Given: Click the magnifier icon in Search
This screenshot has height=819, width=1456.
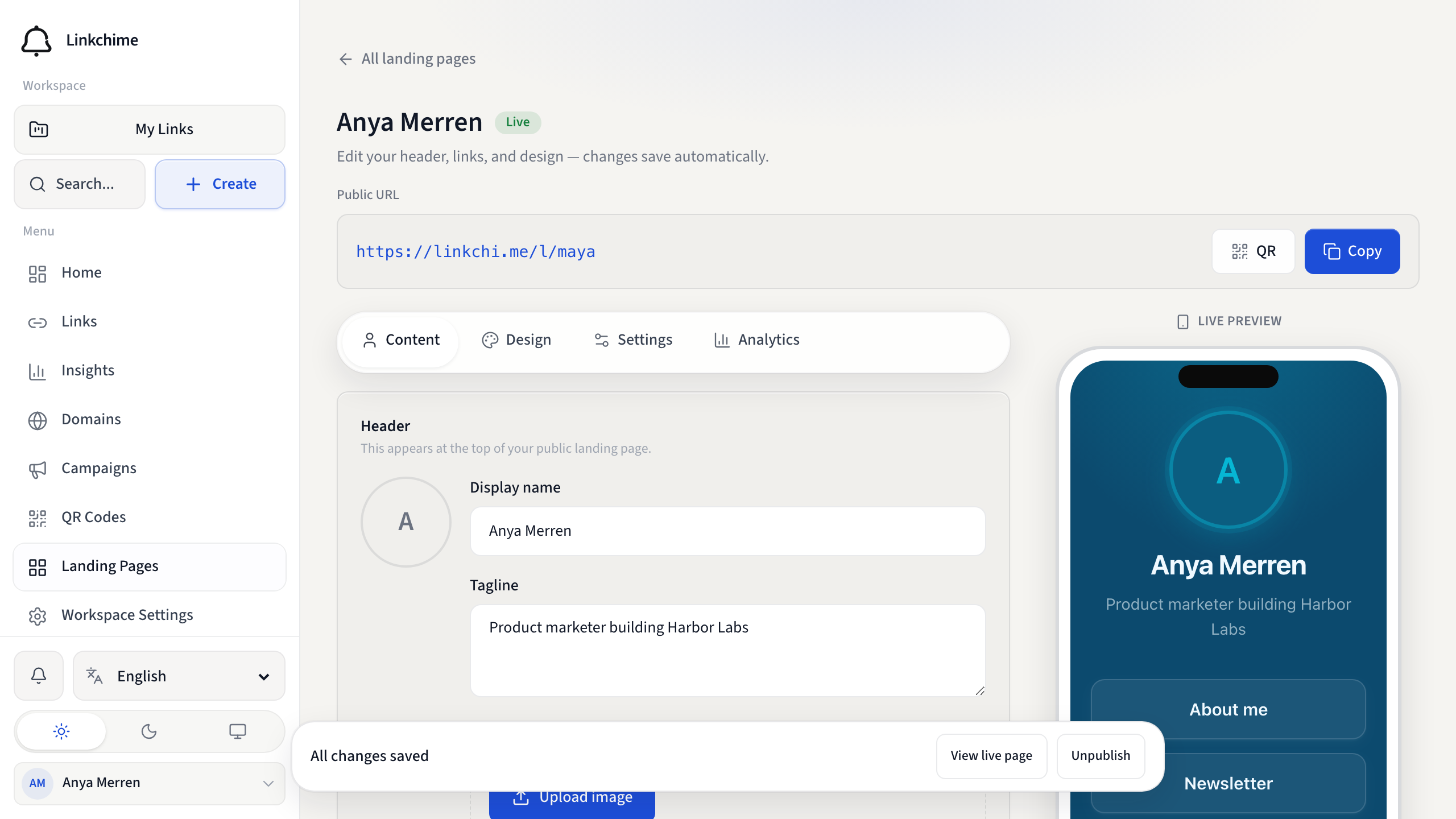Looking at the screenshot, I should 38,184.
